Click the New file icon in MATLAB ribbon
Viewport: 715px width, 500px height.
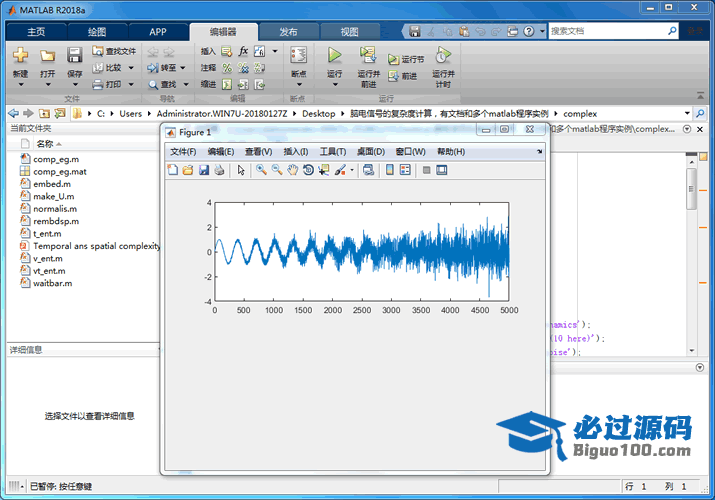(20, 55)
